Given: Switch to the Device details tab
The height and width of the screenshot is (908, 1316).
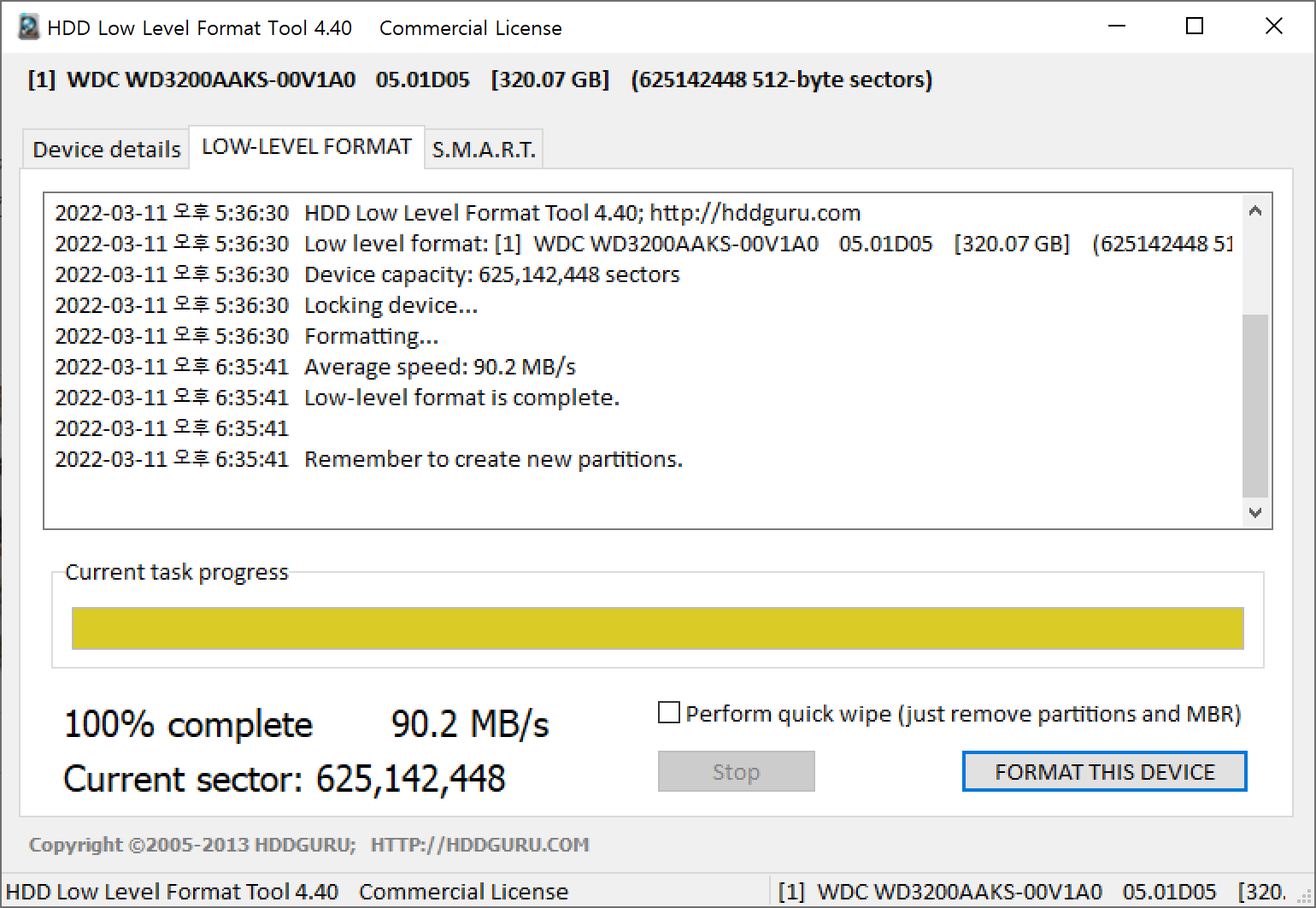Looking at the screenshot, I should pyautogui.click(x=106, y=150).
